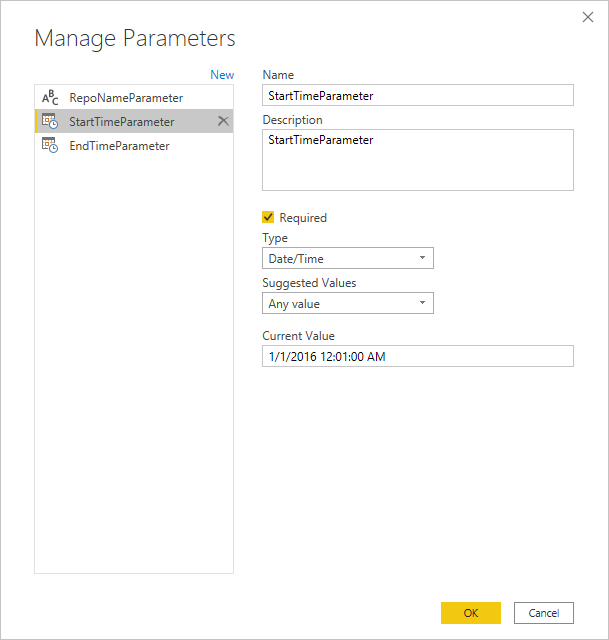The image size is (609, 640).
Task: Click the date/time icon beside EndTimeParameter
Action: pos(50,146)
